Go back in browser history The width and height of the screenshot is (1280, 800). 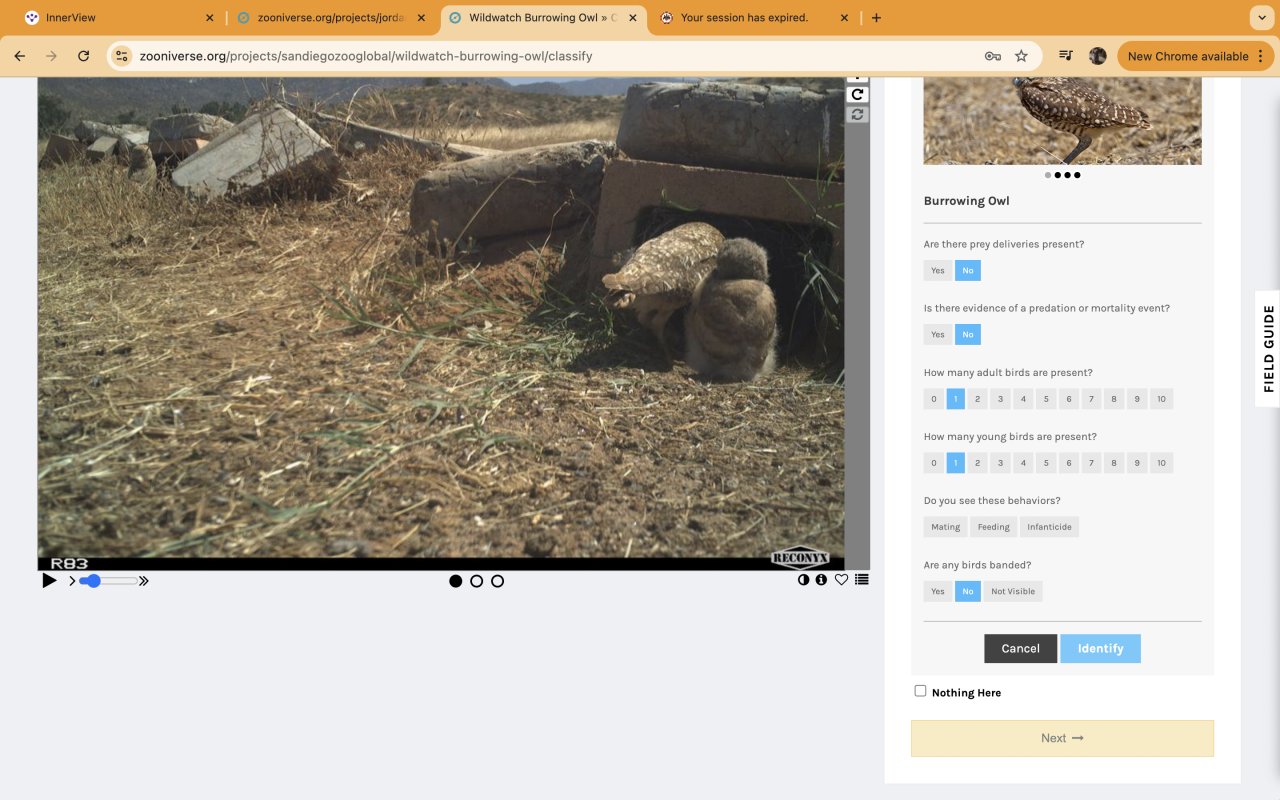[x=20, y=56]
